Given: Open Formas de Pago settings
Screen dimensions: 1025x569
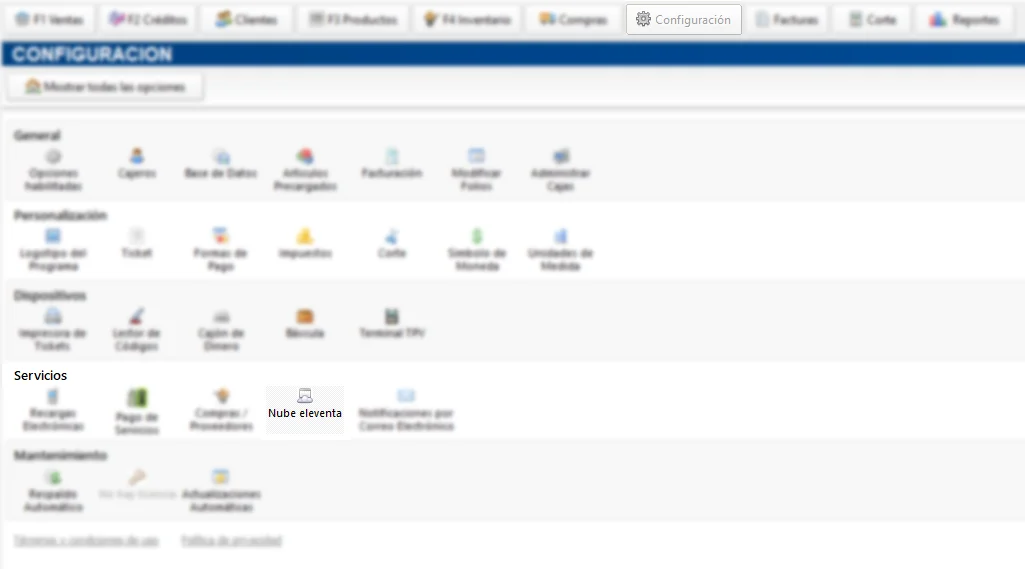Looking at the screenshot, I should [x=221, y=250].
